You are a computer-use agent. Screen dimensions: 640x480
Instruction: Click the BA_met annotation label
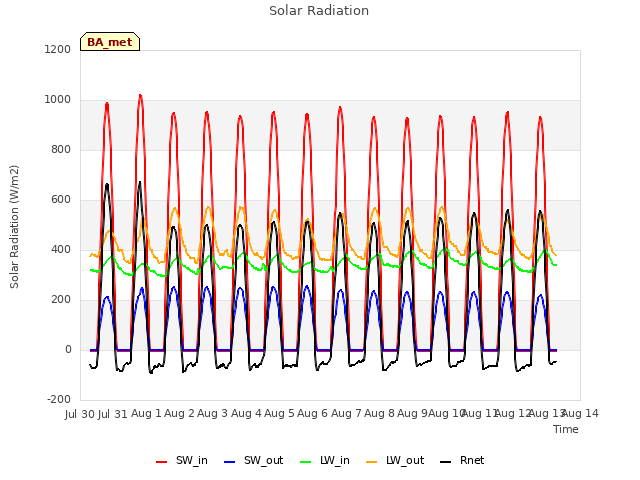click(110, 42)
